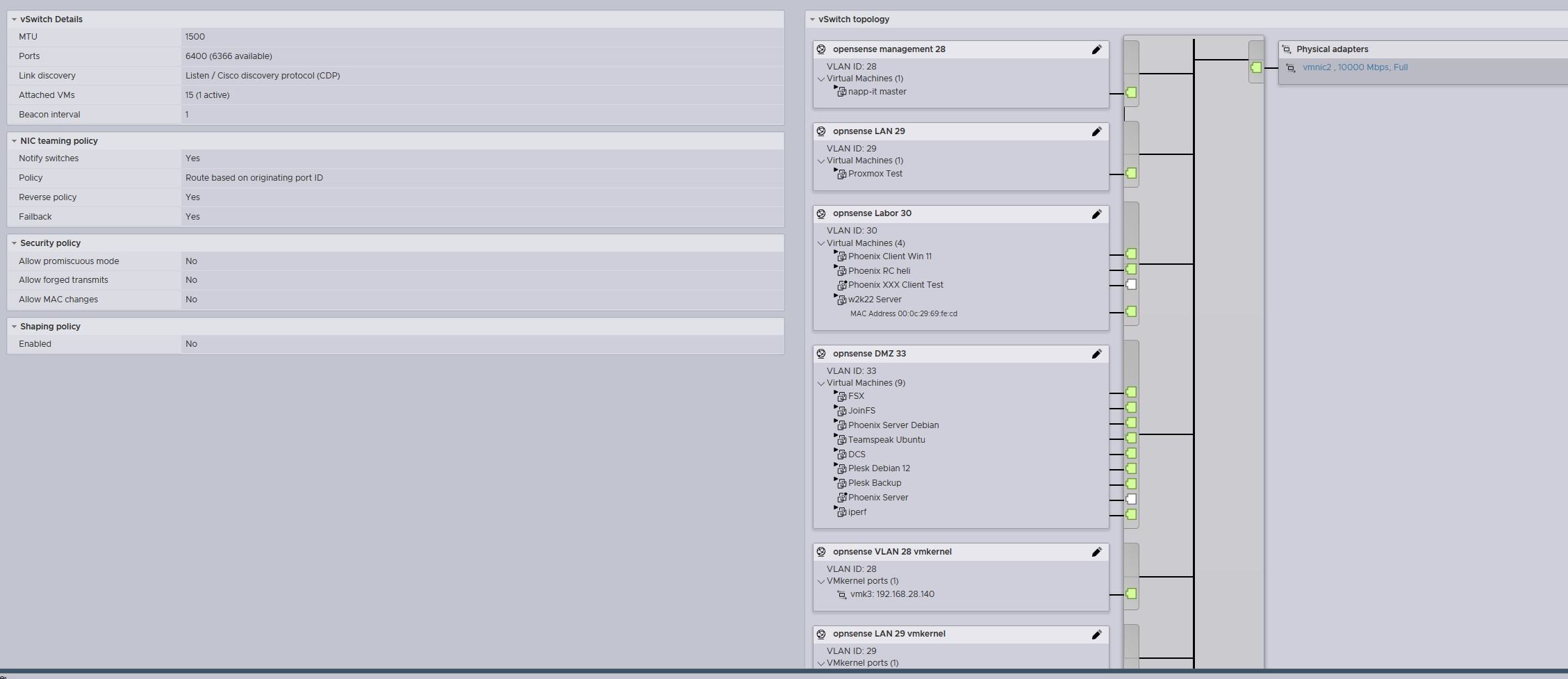Screen dimensions: 1568x679
Task: Click the JoinFS port connector
Action: point(1131,407)
